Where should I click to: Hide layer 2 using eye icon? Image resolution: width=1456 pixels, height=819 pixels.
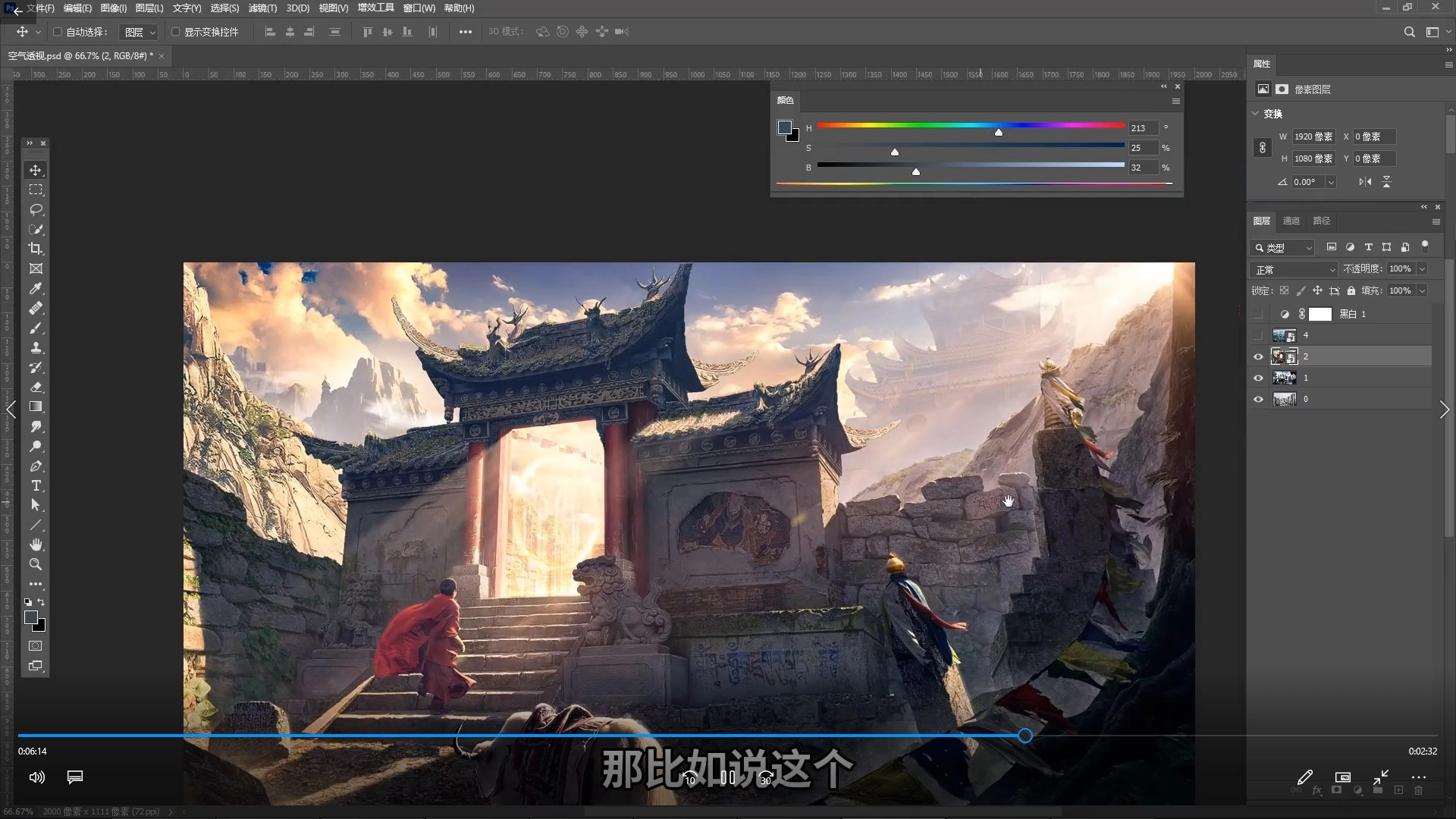pyautogui.click(x=1259, y=356)
